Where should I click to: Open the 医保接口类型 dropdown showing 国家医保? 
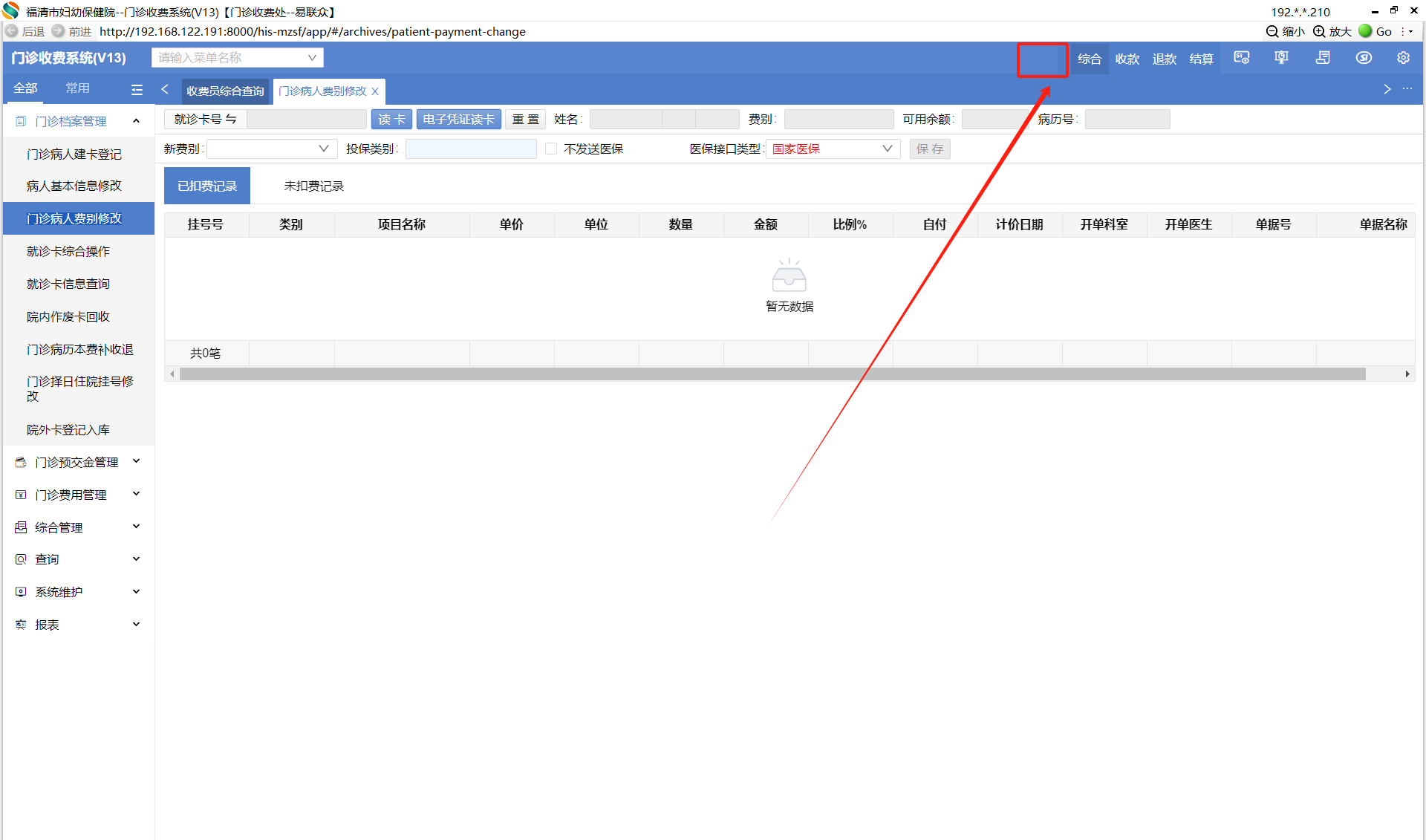pyautogui.click(x=832, y=149)
